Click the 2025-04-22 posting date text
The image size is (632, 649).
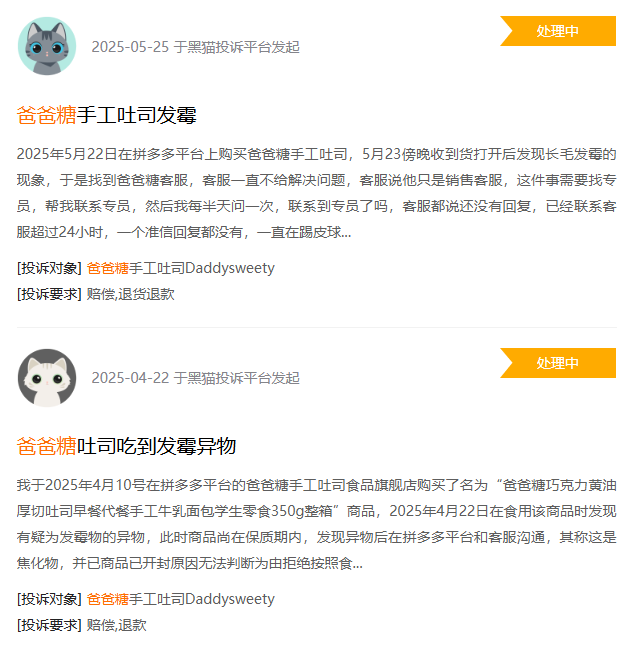click(130, 378)
